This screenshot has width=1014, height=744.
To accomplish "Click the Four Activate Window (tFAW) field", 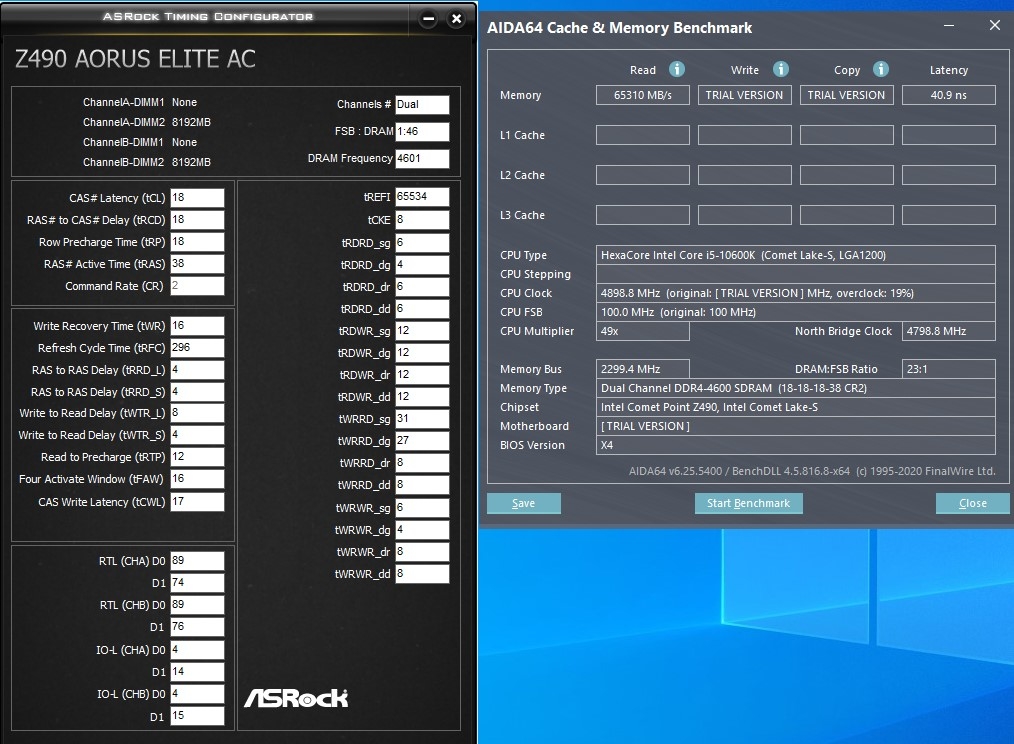I will tap(197, 479).
